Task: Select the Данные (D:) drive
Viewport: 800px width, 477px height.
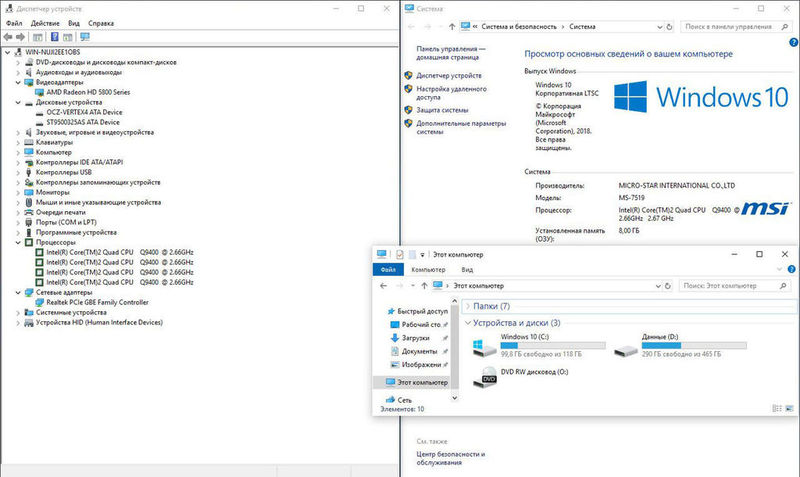Action: click(680, 345)
